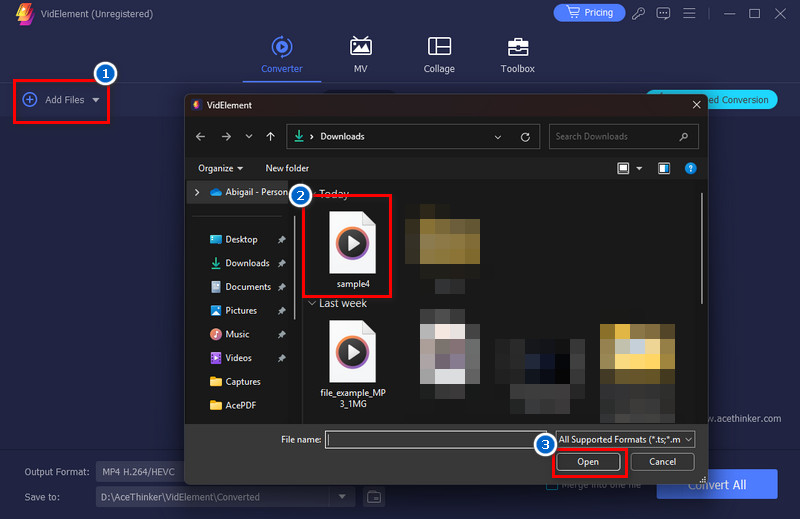Image resolution: width=800 pixels, height=519 pixels.
Task: Open the MV tab
Action: (x=360, y=55)
